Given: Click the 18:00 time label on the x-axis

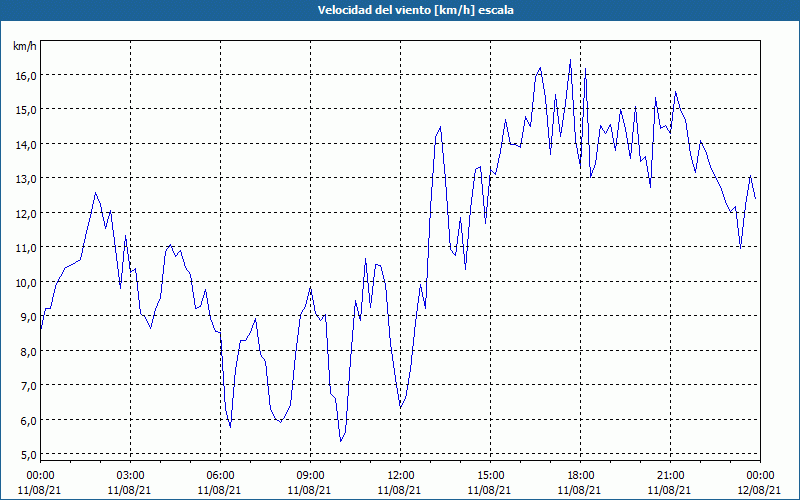Looking at the screenshot, I should (x=580, y=476).
